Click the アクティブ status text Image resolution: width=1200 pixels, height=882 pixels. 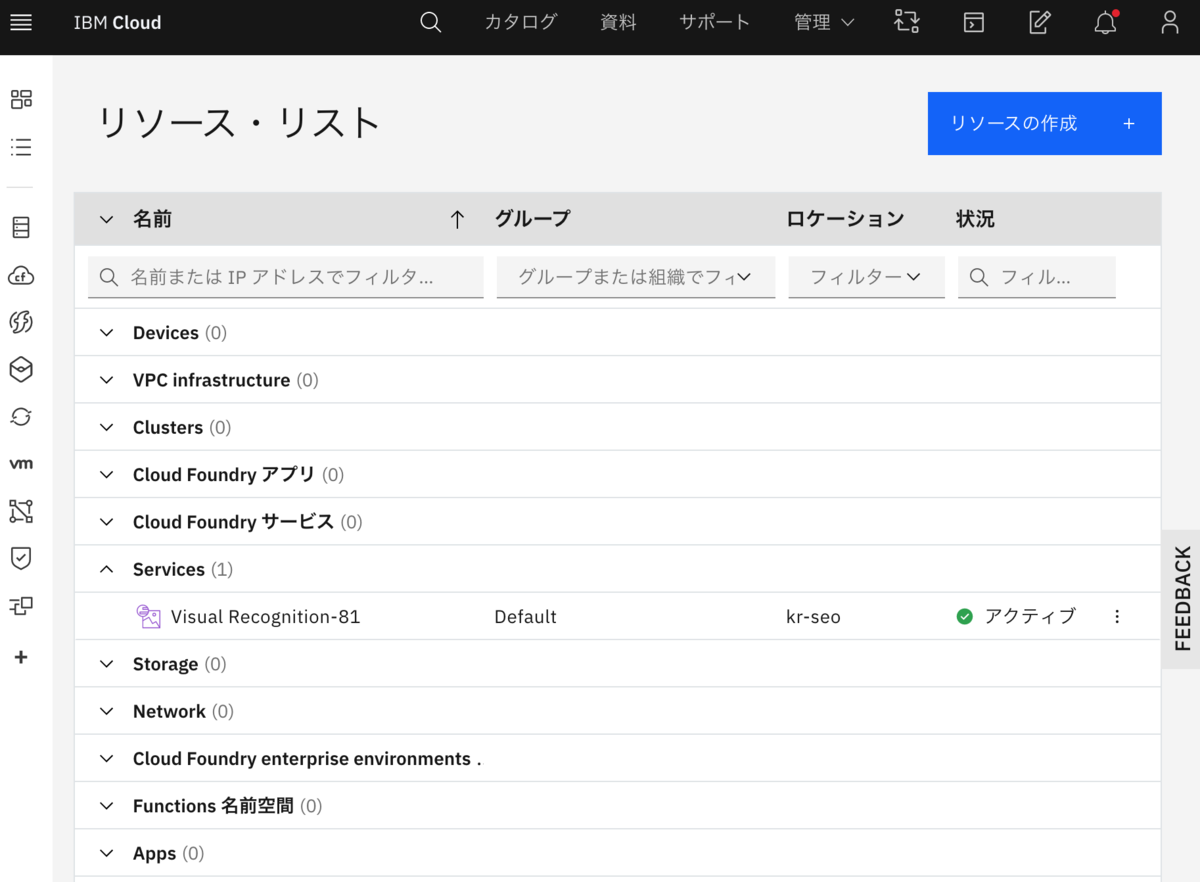click(1030, 617)
